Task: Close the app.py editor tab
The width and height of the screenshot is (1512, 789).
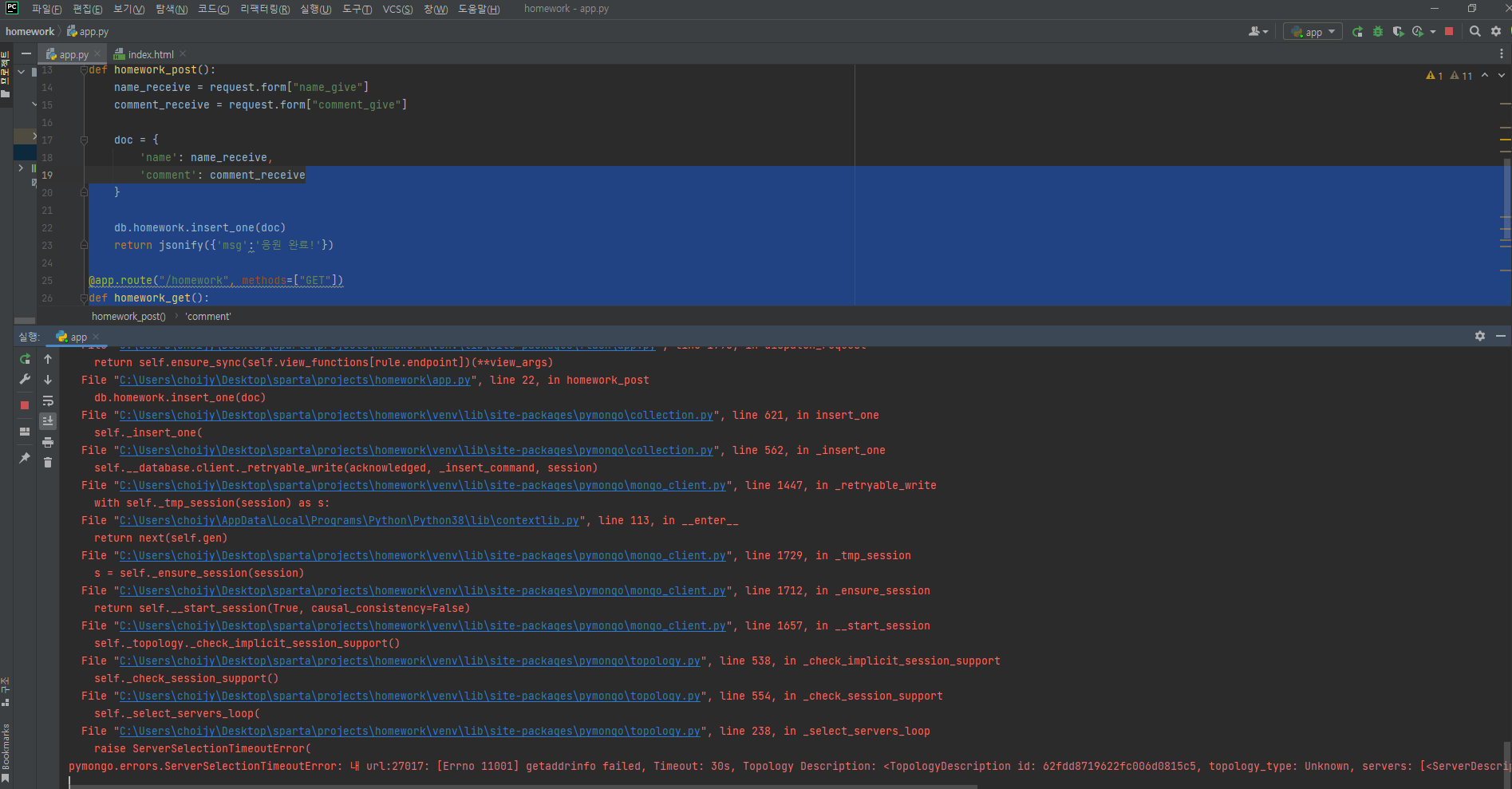Action: point(97,54)
